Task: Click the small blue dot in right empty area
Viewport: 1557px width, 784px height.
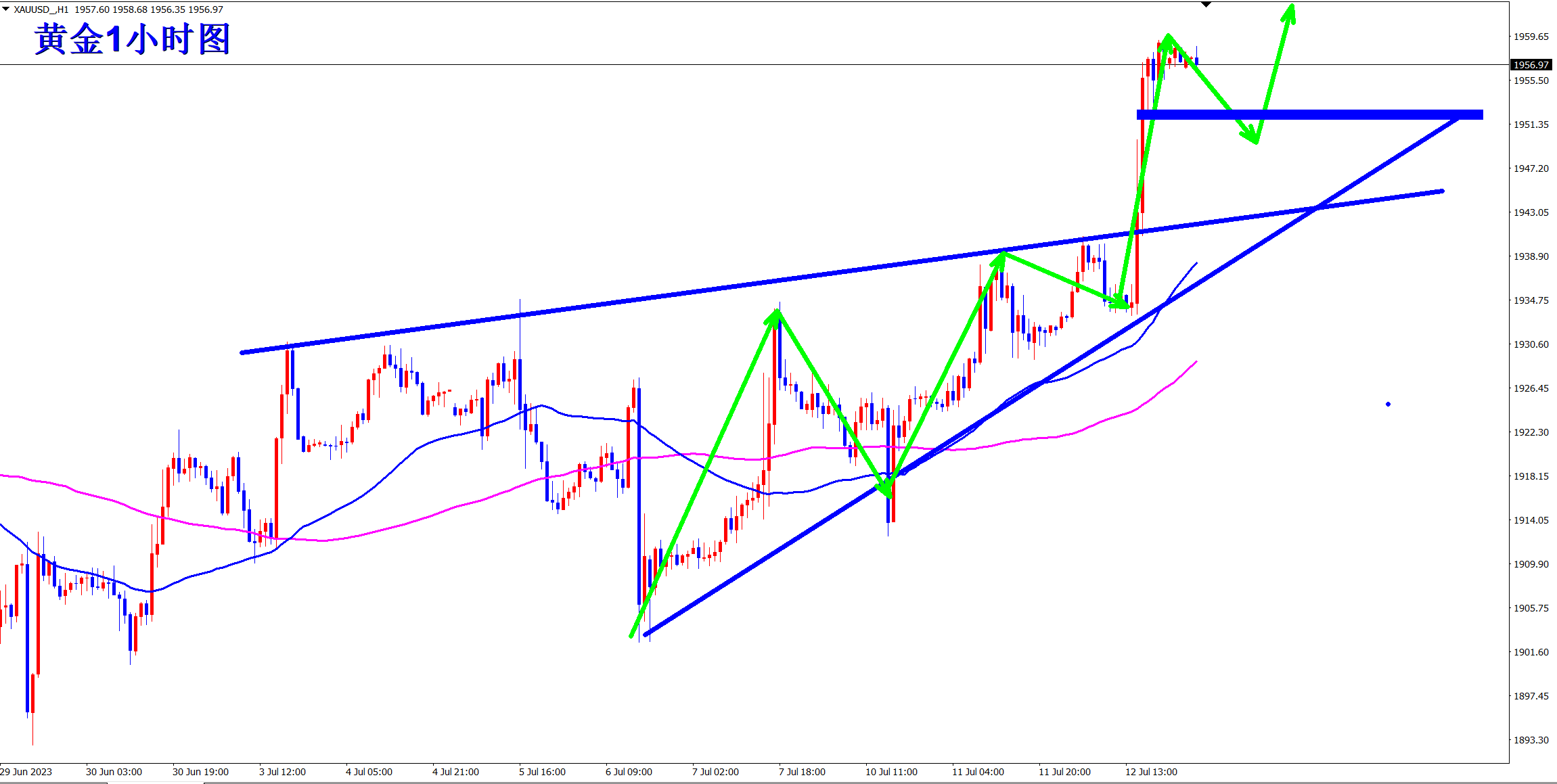Action: (1388, 405)
